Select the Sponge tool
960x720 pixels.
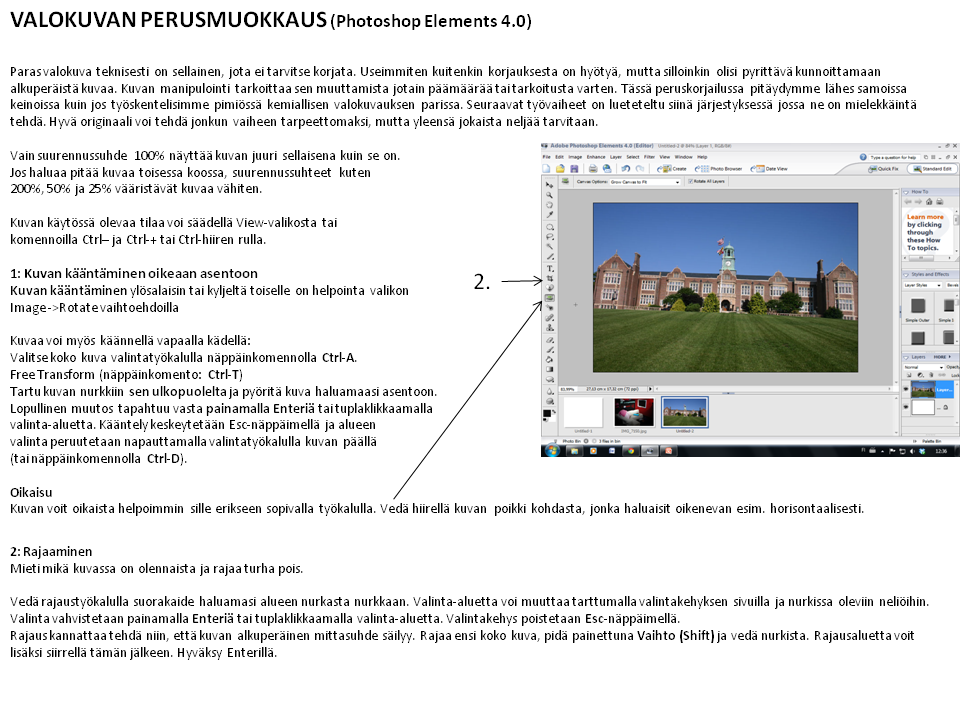pos(550,402)
